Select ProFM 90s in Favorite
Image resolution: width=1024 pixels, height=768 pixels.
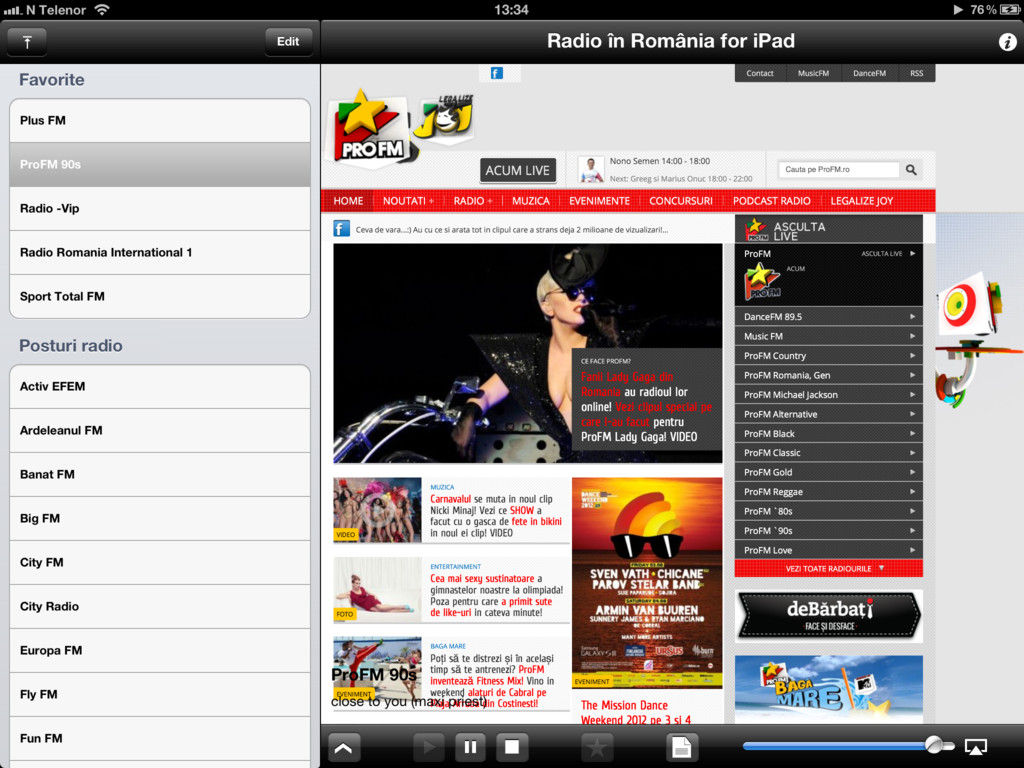160,165
